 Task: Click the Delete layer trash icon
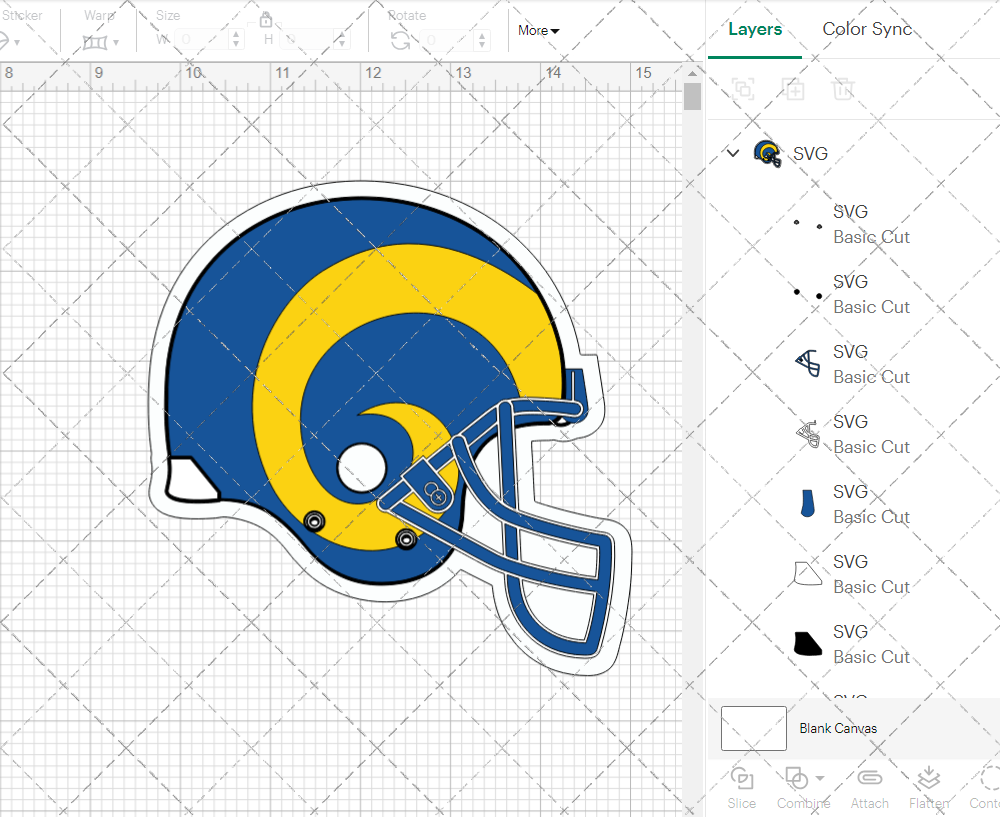click(x=842, y=89)
